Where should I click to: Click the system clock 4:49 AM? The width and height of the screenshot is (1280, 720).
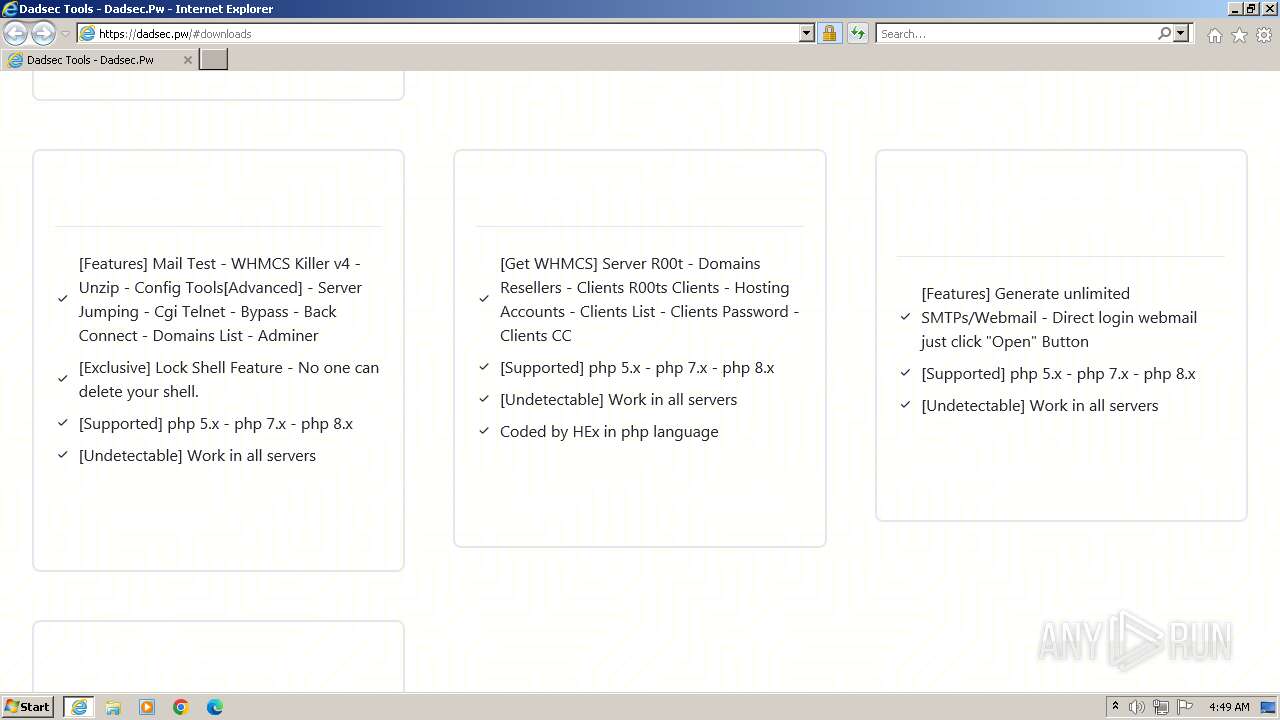tap(1229, 707)
